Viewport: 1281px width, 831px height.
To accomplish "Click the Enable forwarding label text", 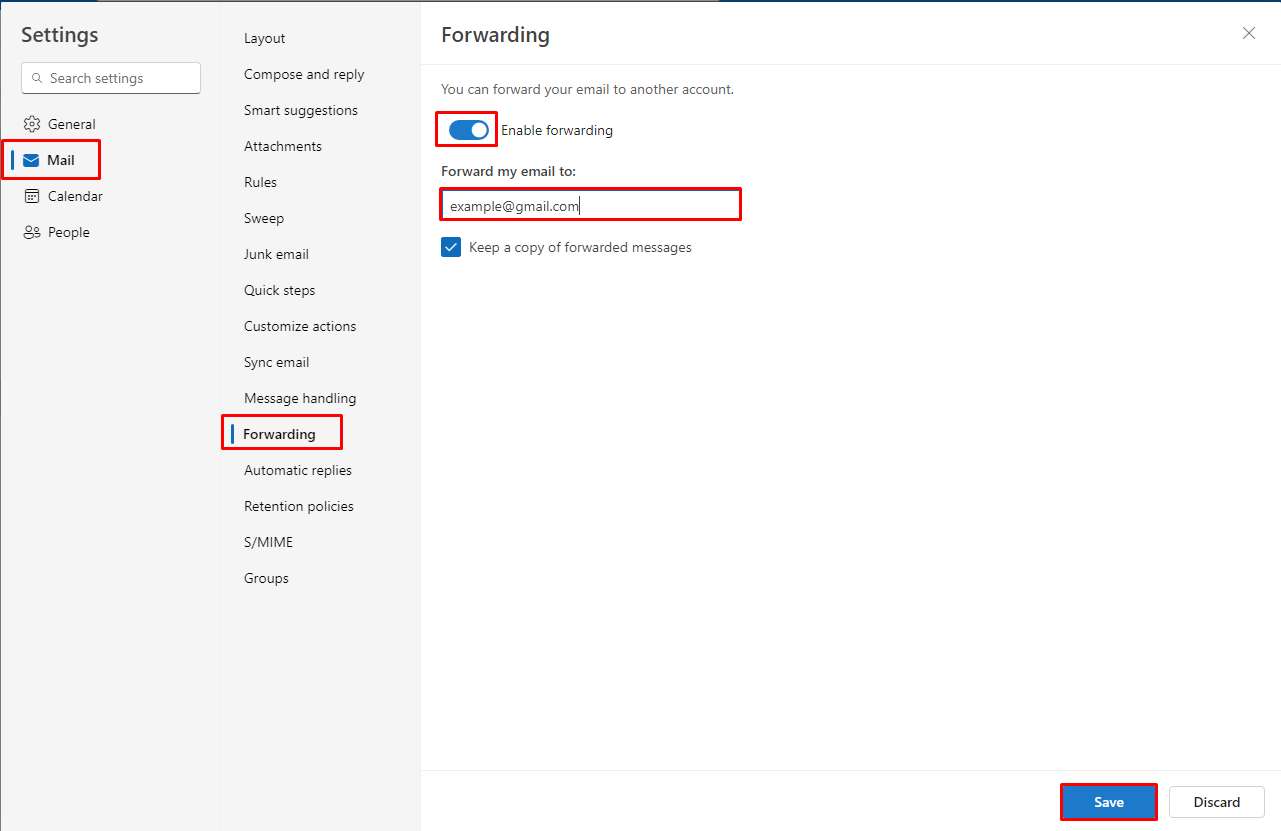I will click(x=557, y=130).
